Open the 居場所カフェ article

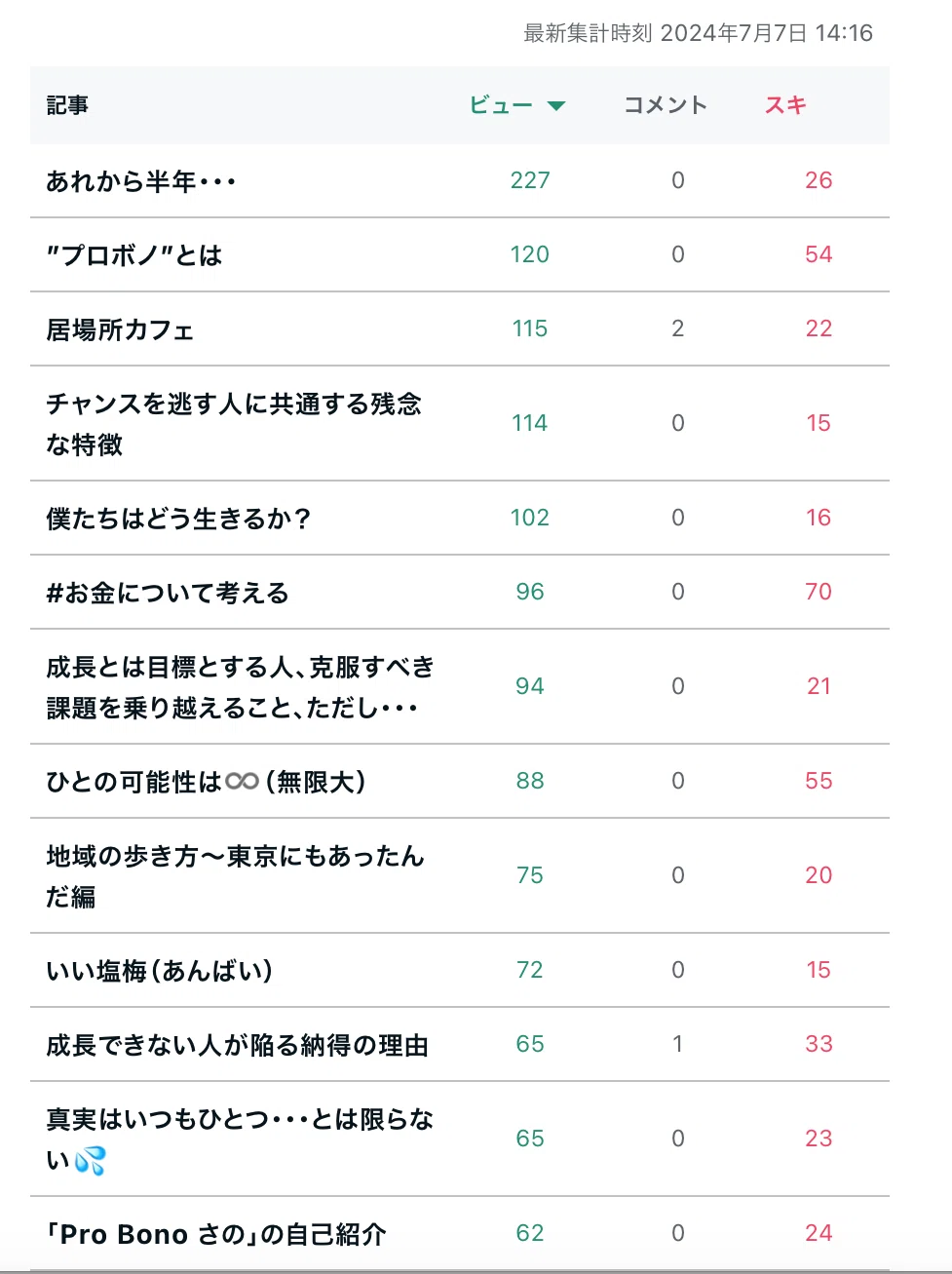[120, 329]
